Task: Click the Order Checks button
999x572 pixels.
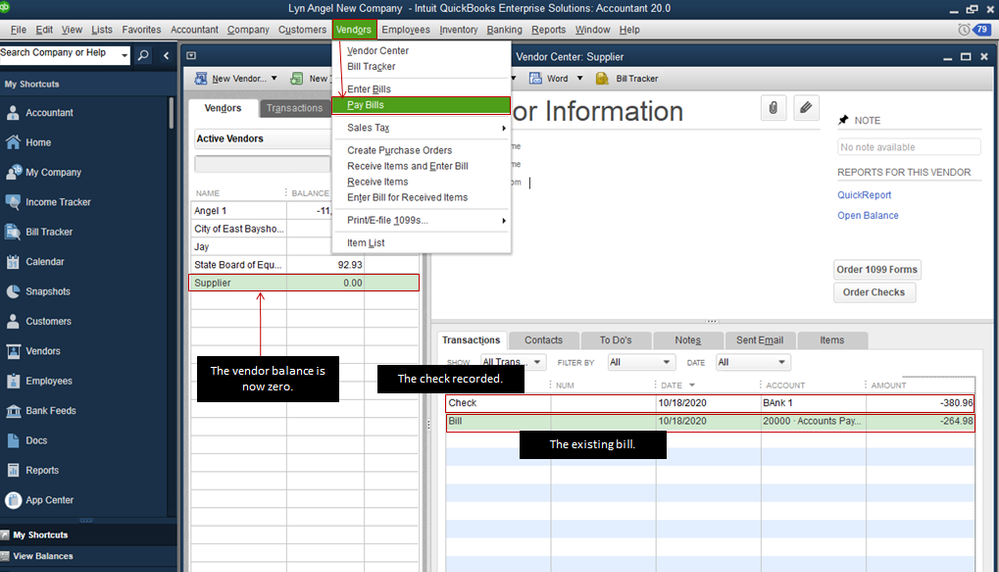Action: pyautogui.click(x=873, y=292)
